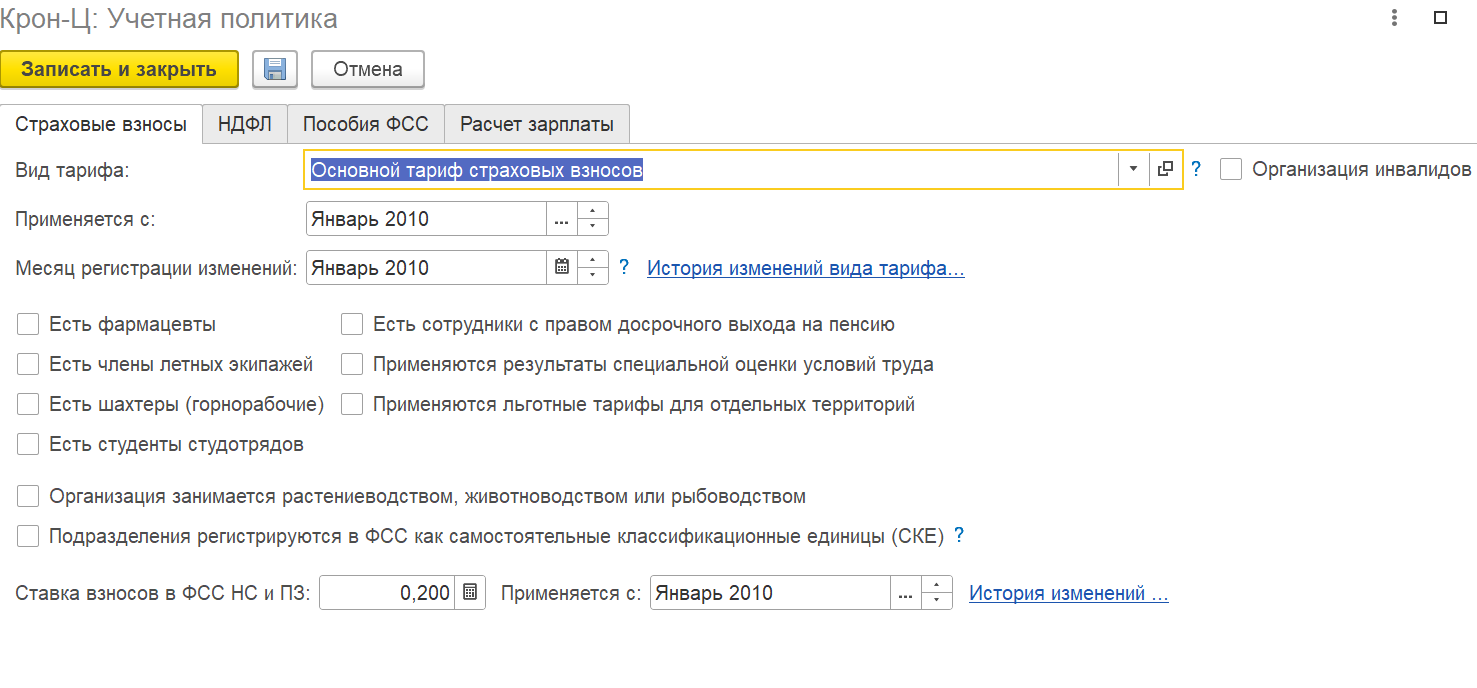Switch to the НДФЛ tab
This screenshot has height=688, width=1477.
pos(245,125)
